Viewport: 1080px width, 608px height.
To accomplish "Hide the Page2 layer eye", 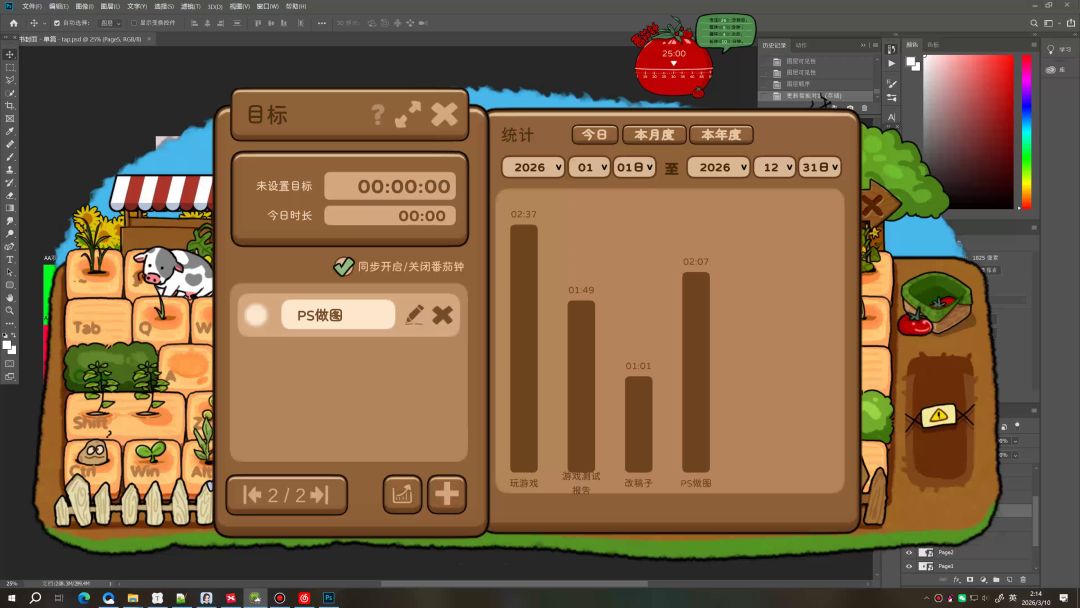I will pos(908,552).
